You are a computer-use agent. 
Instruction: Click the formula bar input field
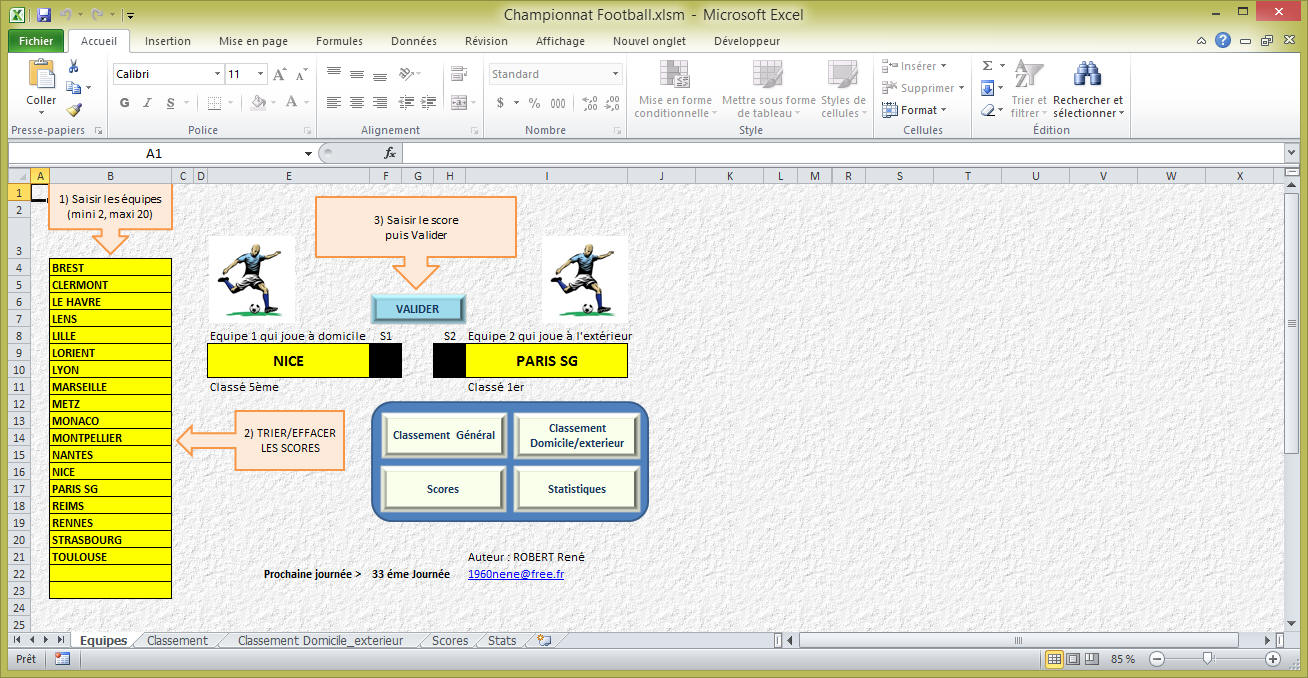[842, 153]
